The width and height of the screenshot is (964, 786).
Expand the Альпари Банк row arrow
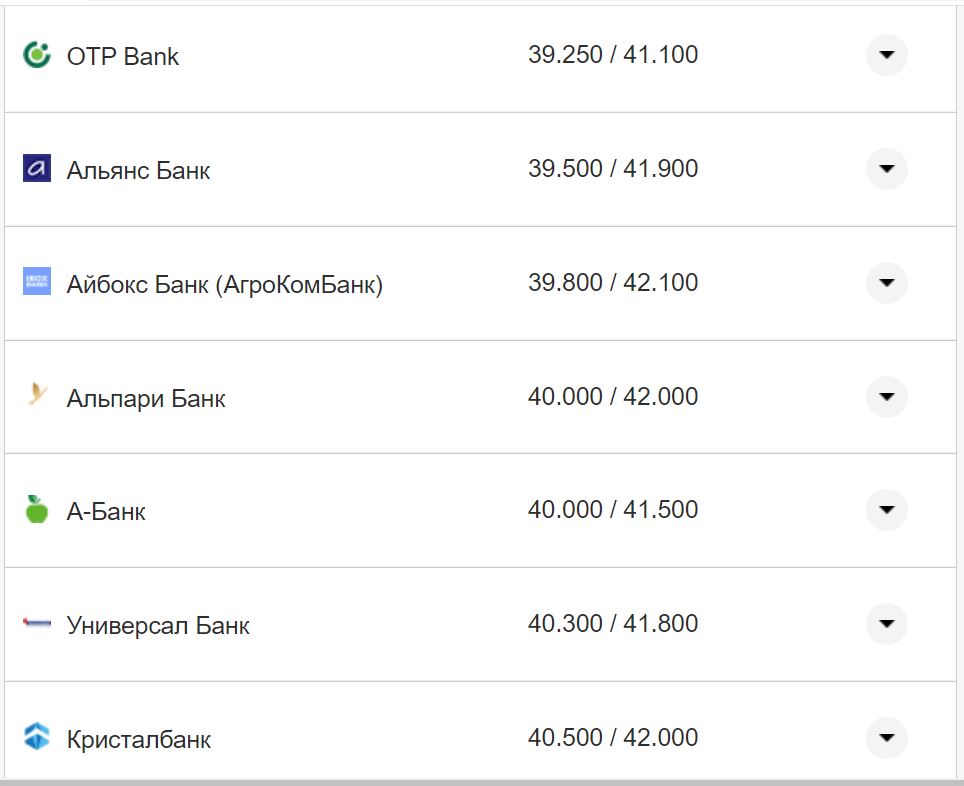(x=886, y=397)
